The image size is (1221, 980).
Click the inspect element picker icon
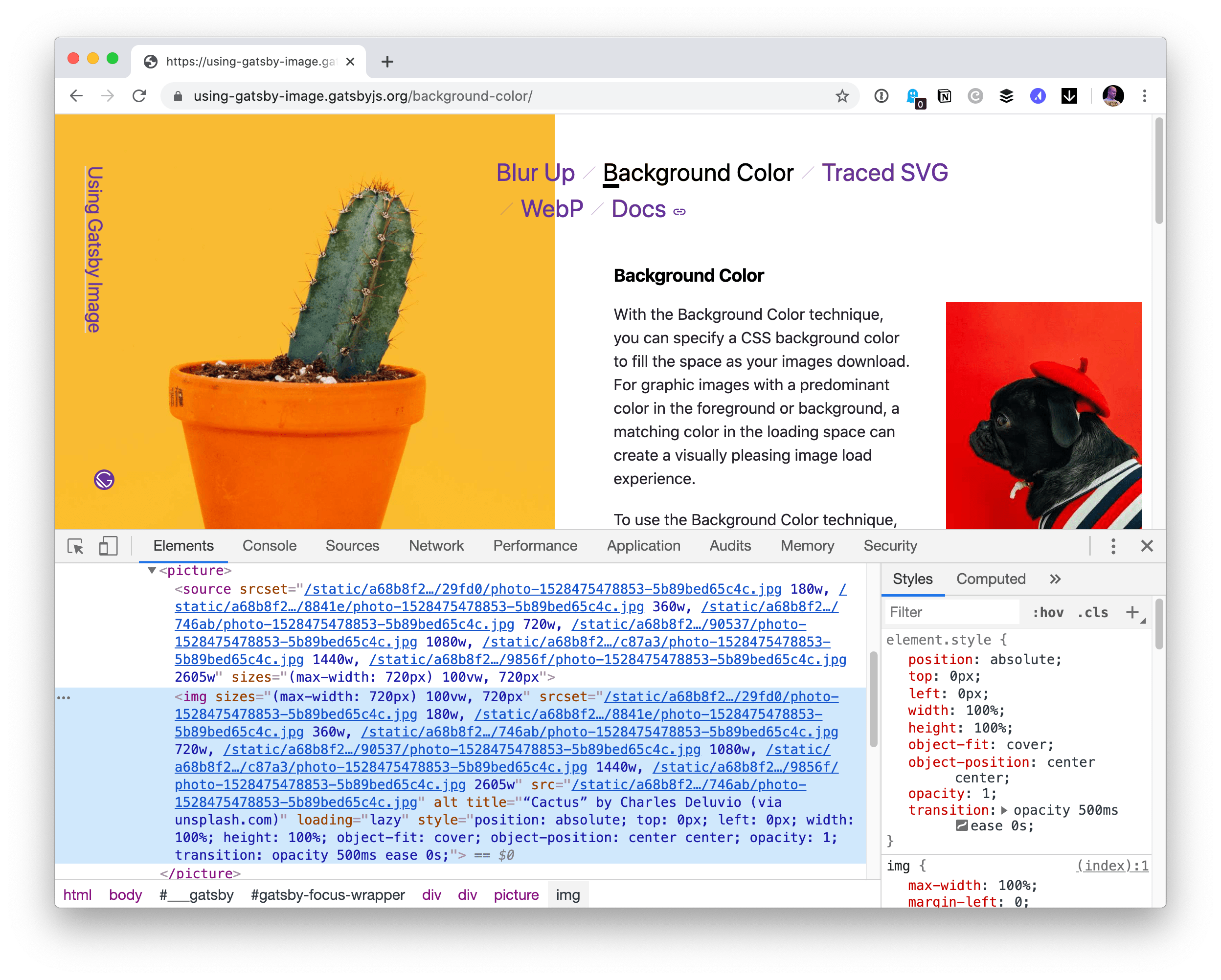click(75, 546)
